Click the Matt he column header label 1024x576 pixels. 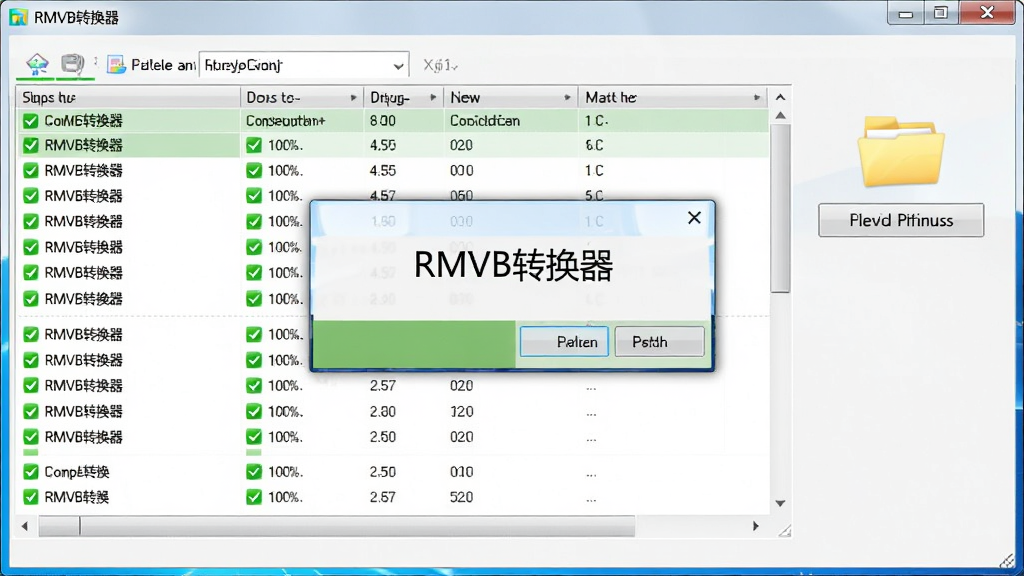point(611,97)
